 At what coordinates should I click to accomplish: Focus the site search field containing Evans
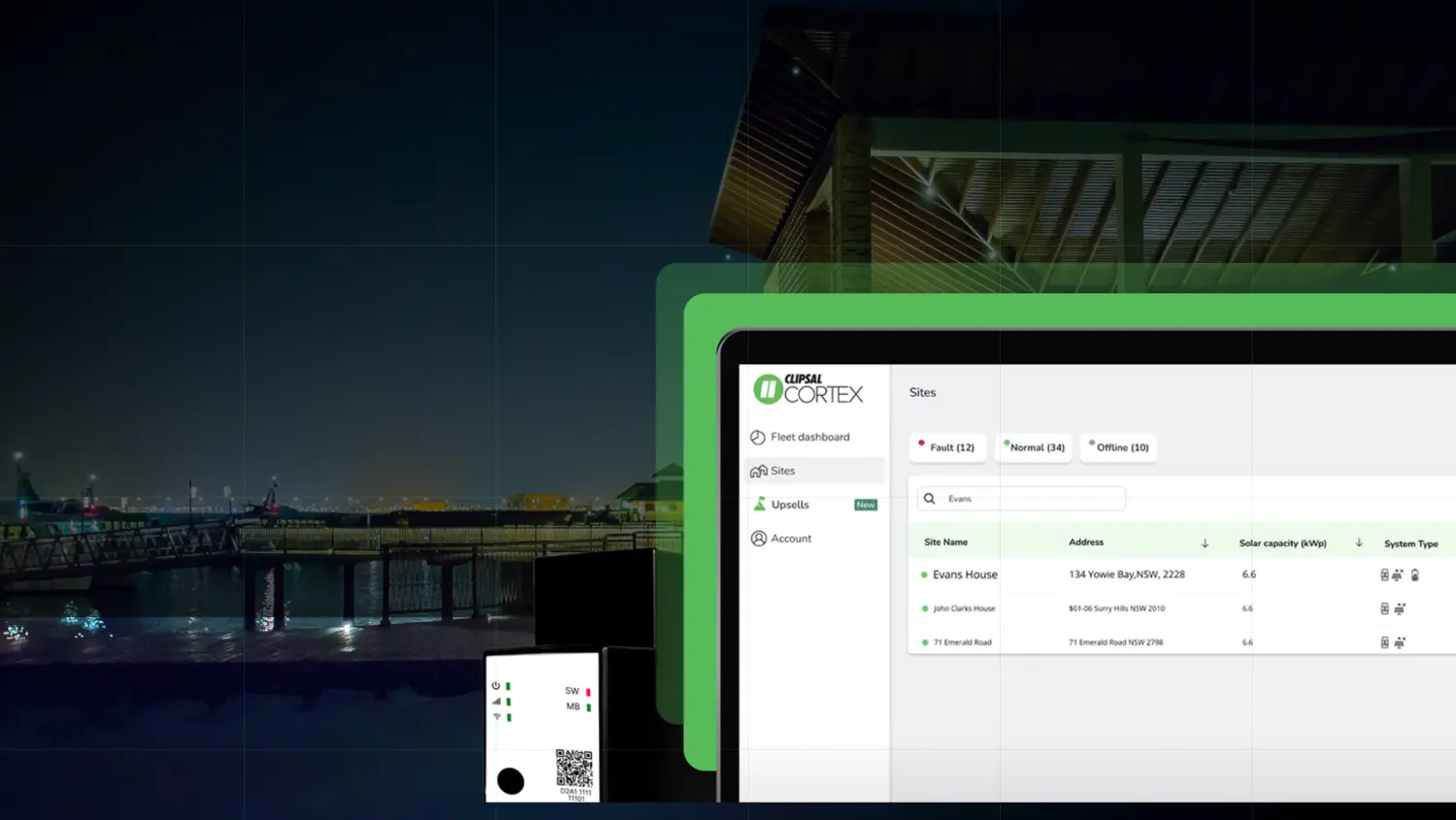(x=1029, y=499)
